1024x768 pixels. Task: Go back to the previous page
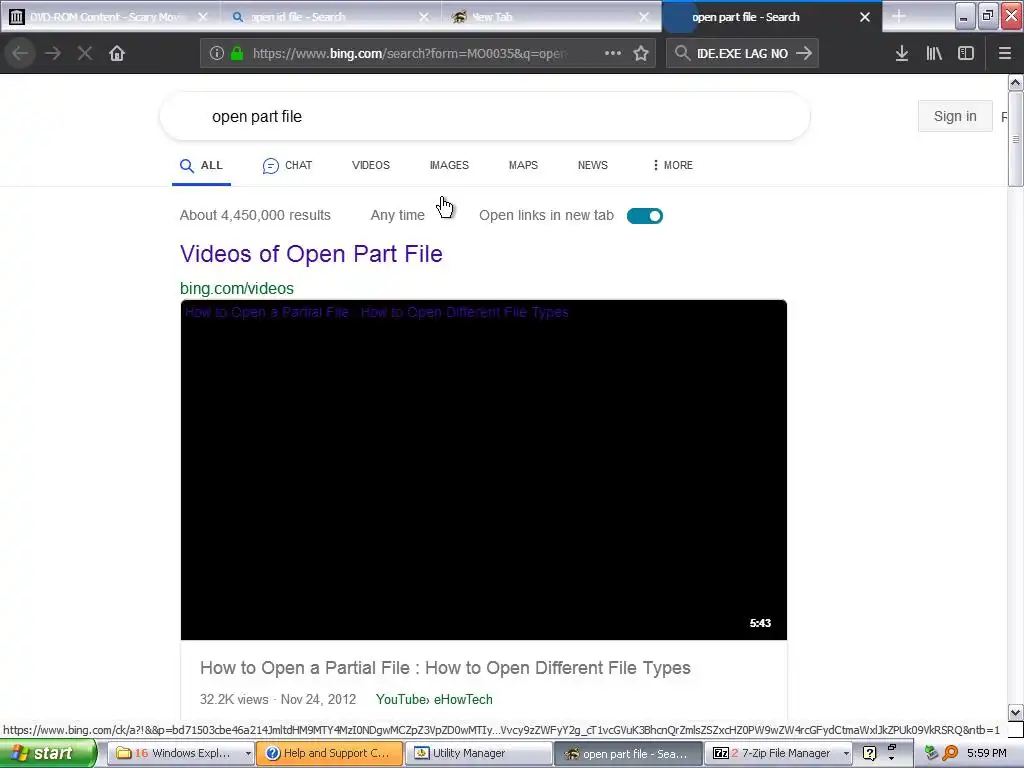20,54
